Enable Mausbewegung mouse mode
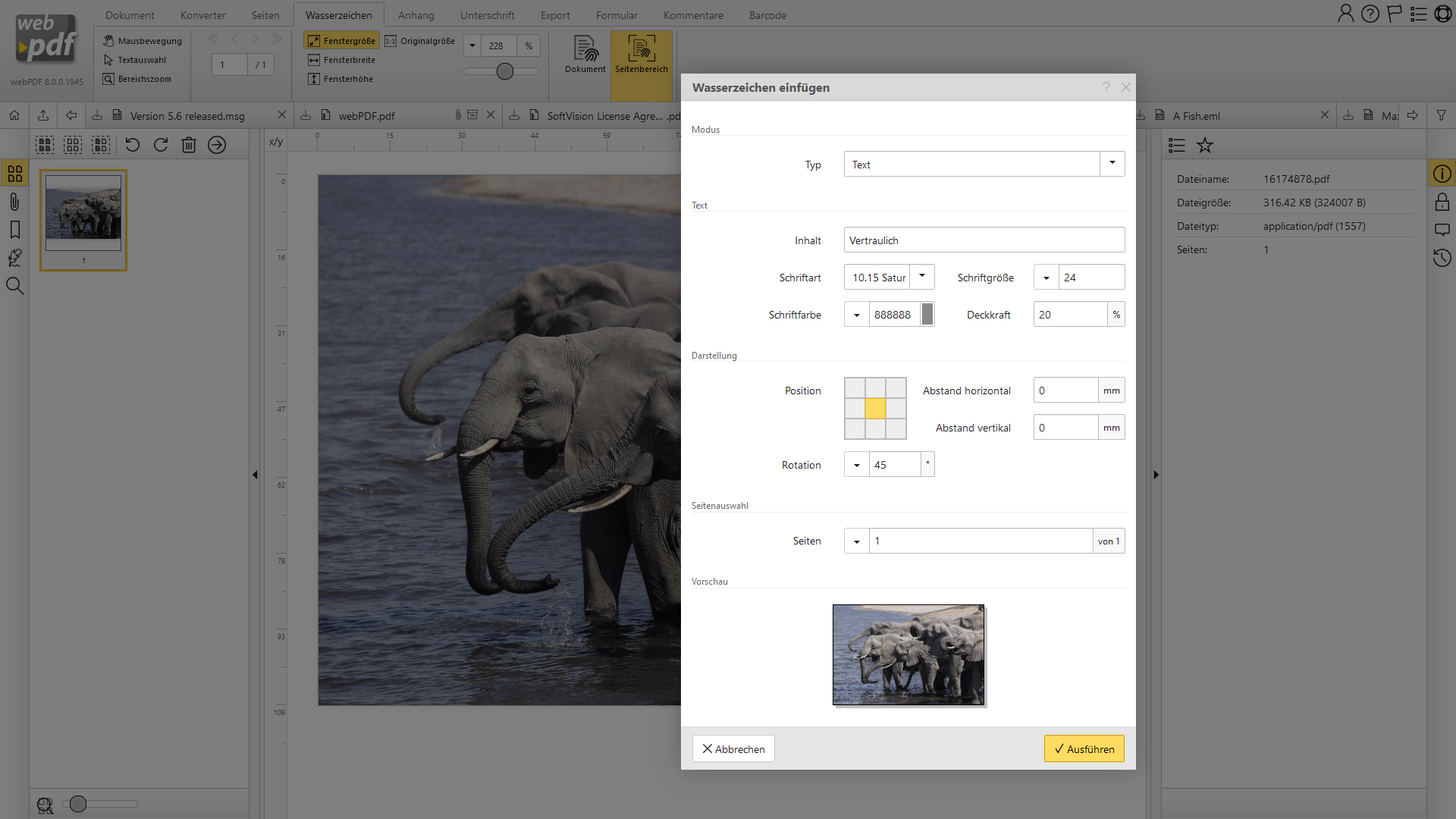This screenshot has height=819, width=1456. click(x=143, y=41)
